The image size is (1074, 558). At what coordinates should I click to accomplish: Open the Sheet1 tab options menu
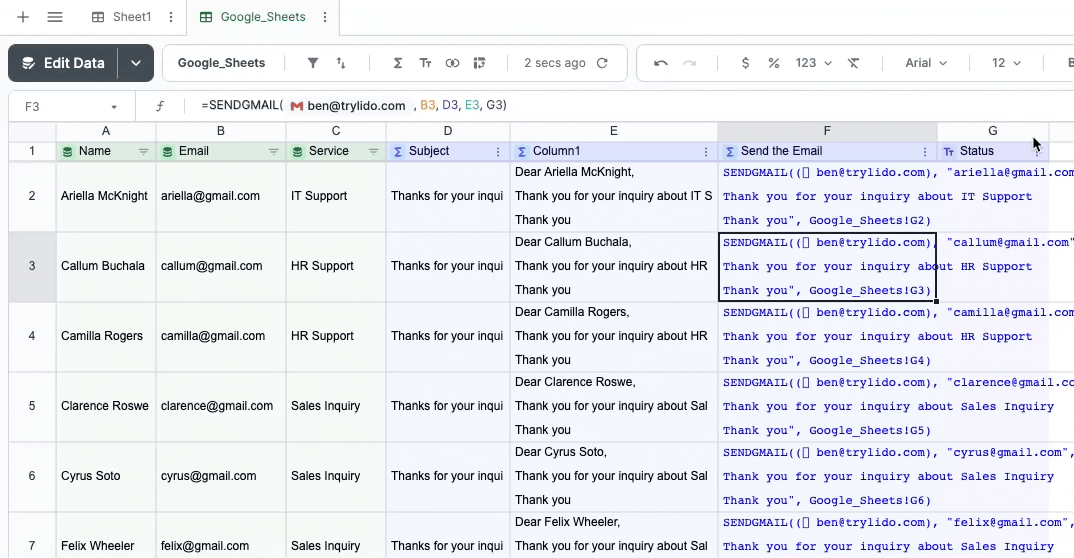[x=171, y=17]
